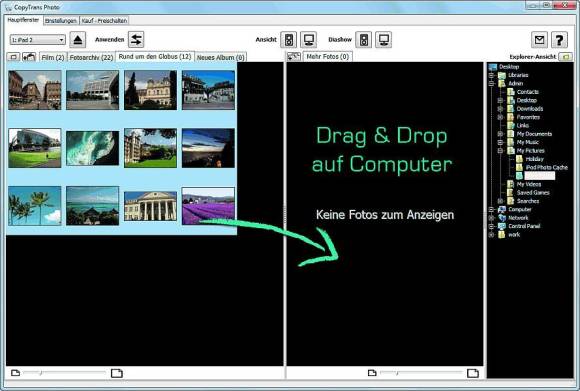Select the lavender field photo thumbnail
The width and height of the screenshot is (580, 391).
coord(208,206)
